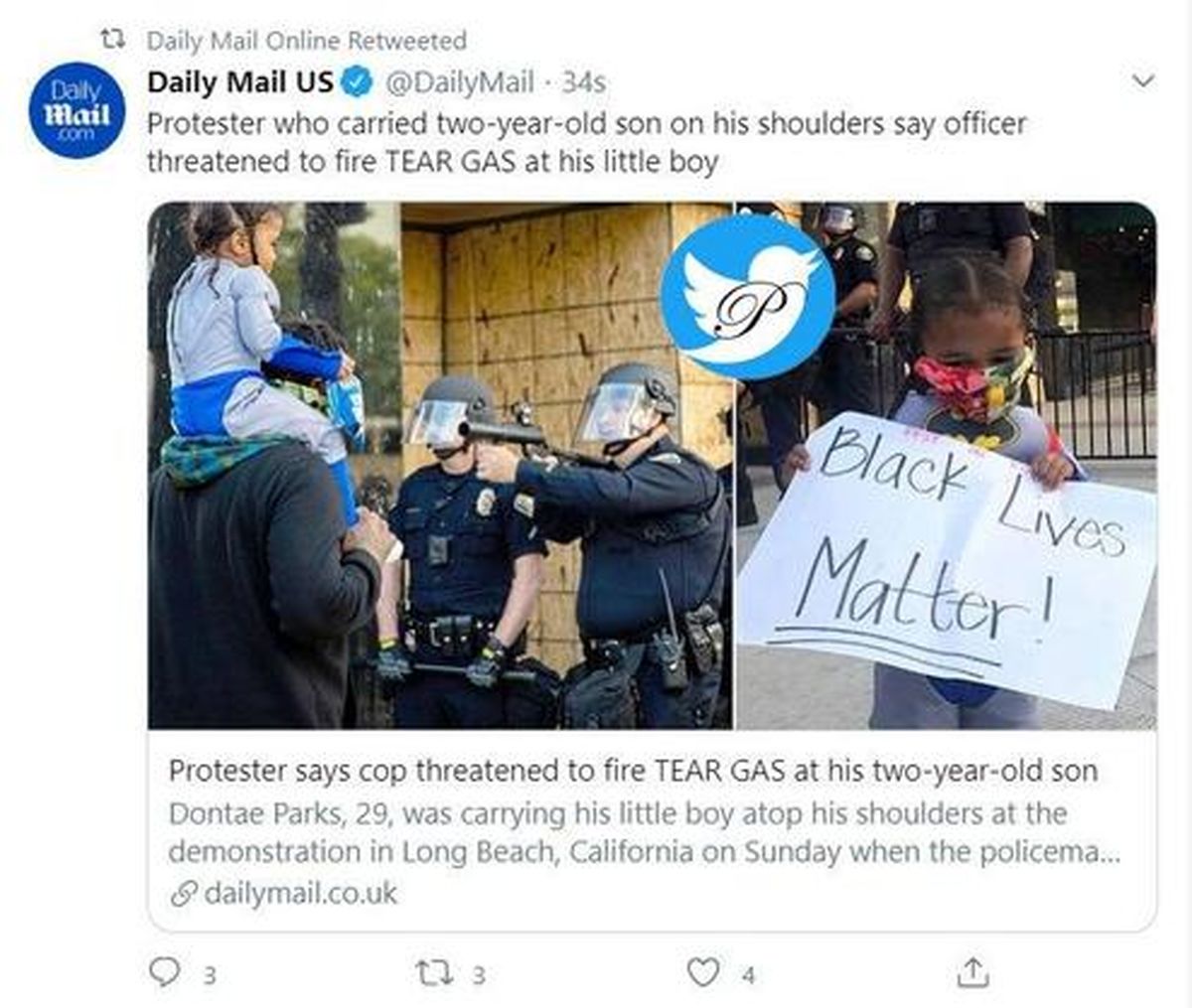Open Daily Mail US display name
This screenshot has width=1192, height=1008.
pos(240,82)
